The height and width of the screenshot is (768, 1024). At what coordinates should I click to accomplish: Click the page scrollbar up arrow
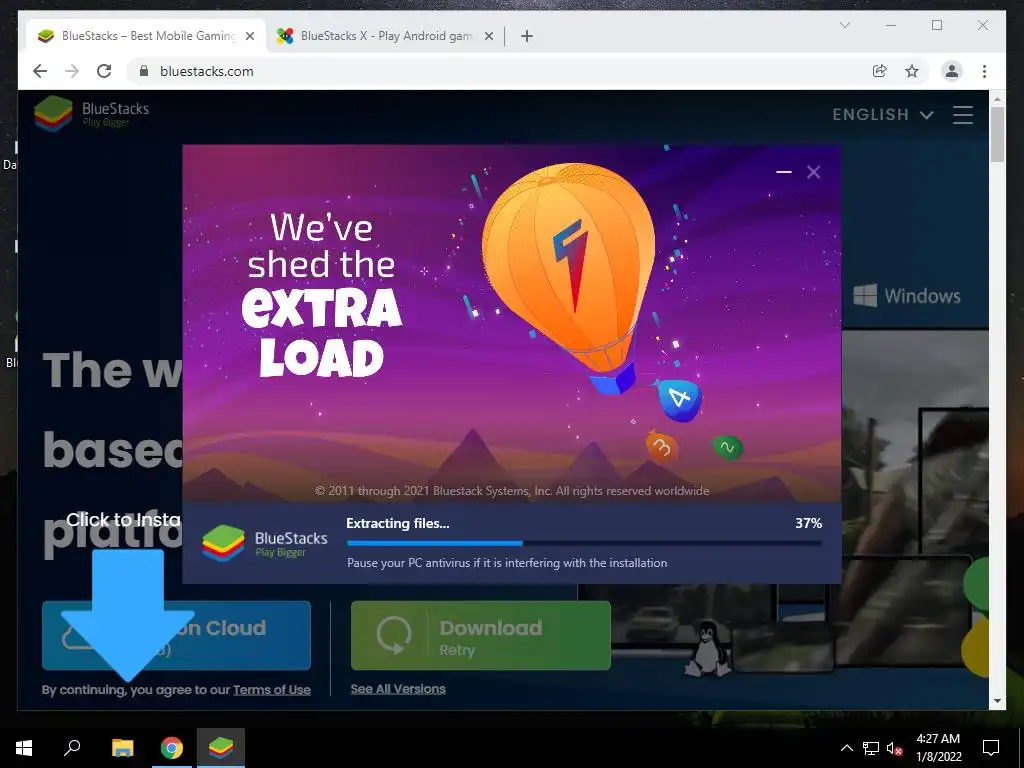coord(997,99)
